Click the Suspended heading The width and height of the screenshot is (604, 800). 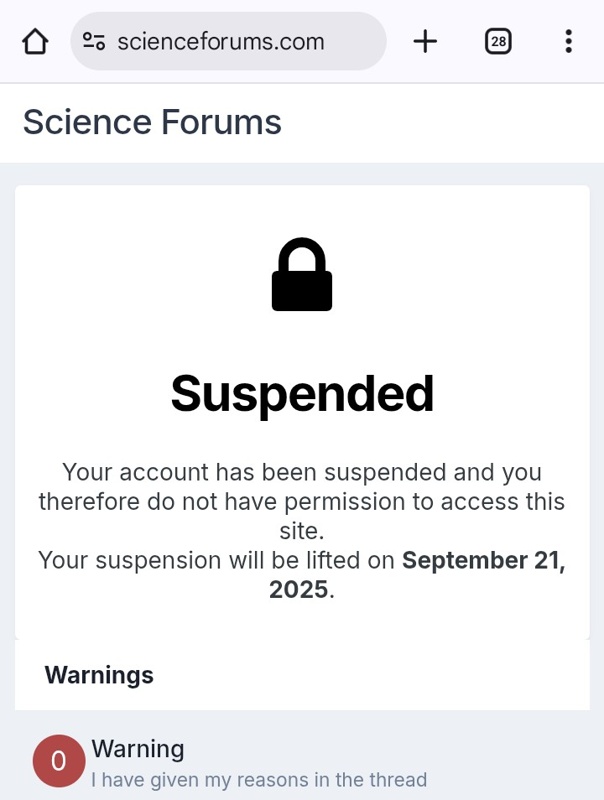point(302,394)
